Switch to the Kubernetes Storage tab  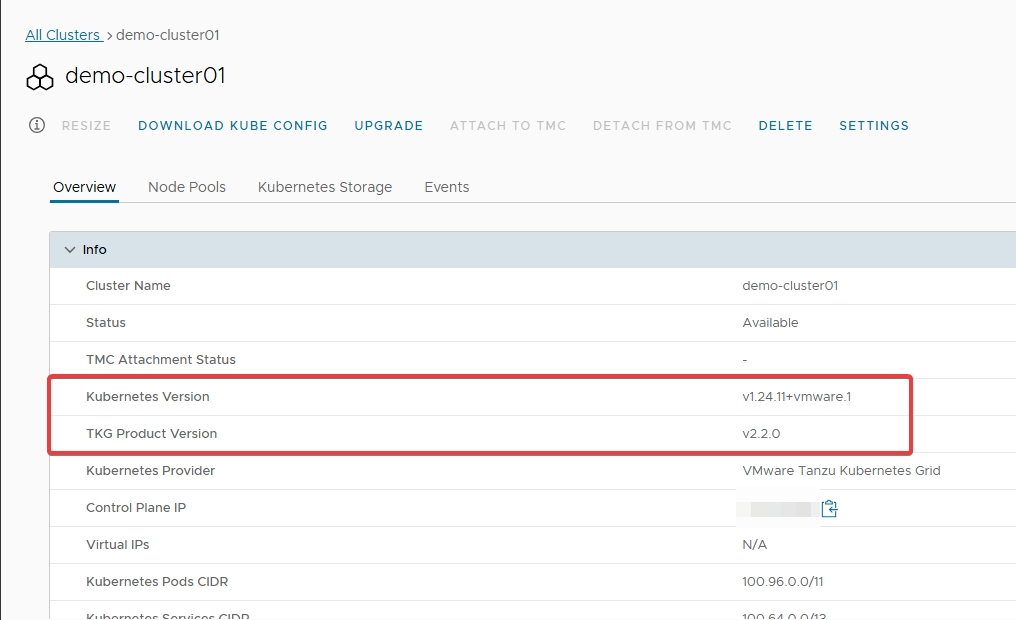click(325, 187)
